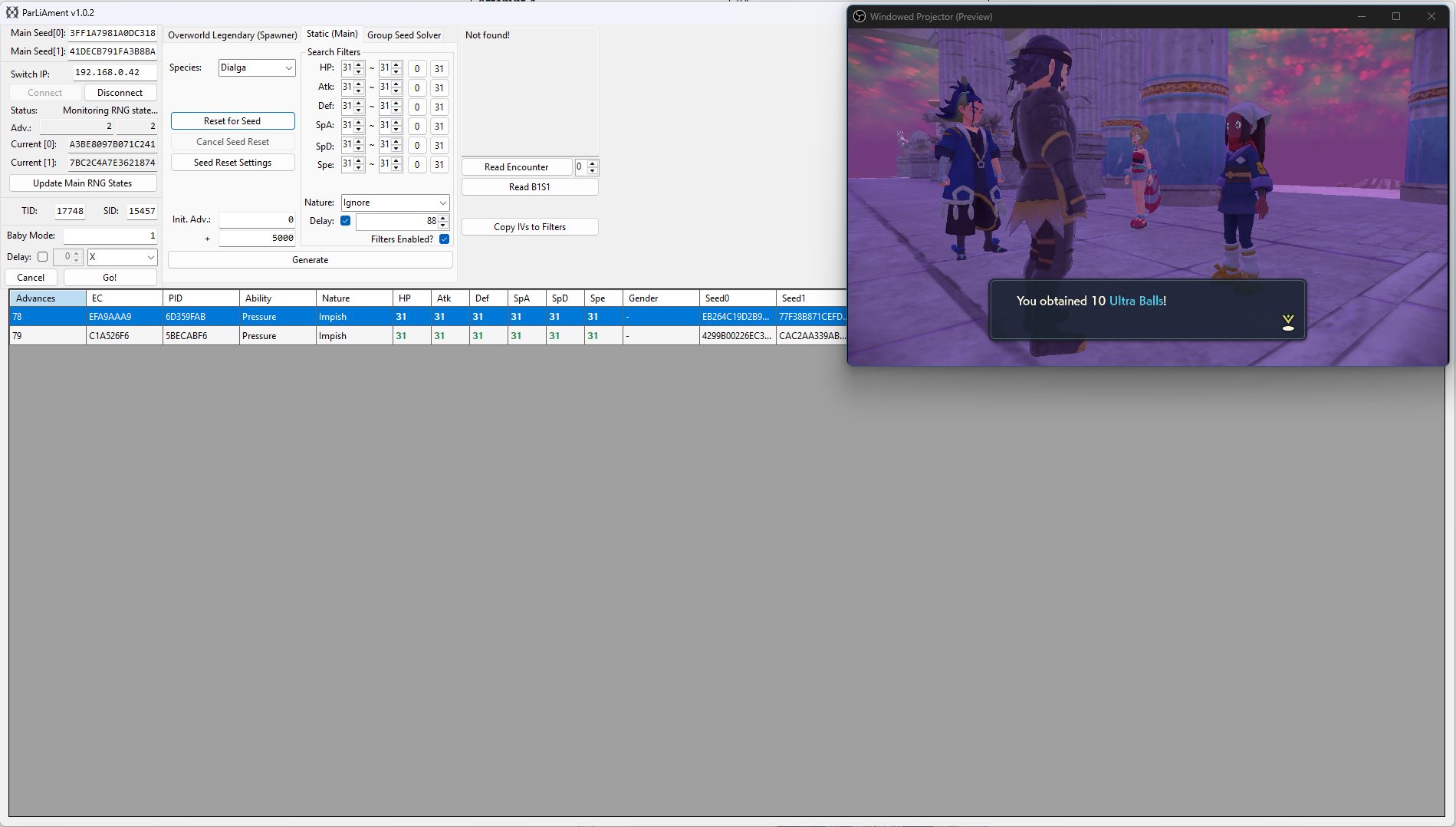1456x827 pixels.
Task: Increase the HP minimum IV spinner
Action: (x=359, y=65)
